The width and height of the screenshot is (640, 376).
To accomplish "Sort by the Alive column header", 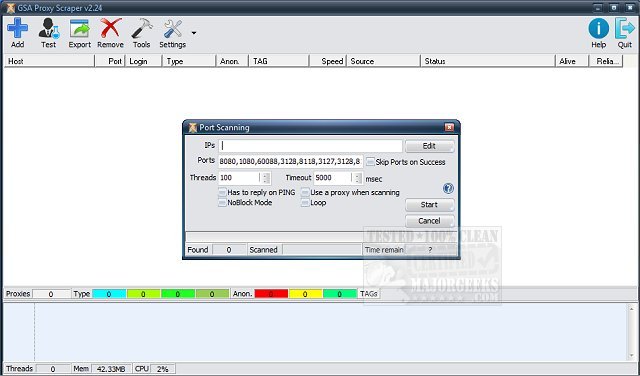I will coord(572,61).
